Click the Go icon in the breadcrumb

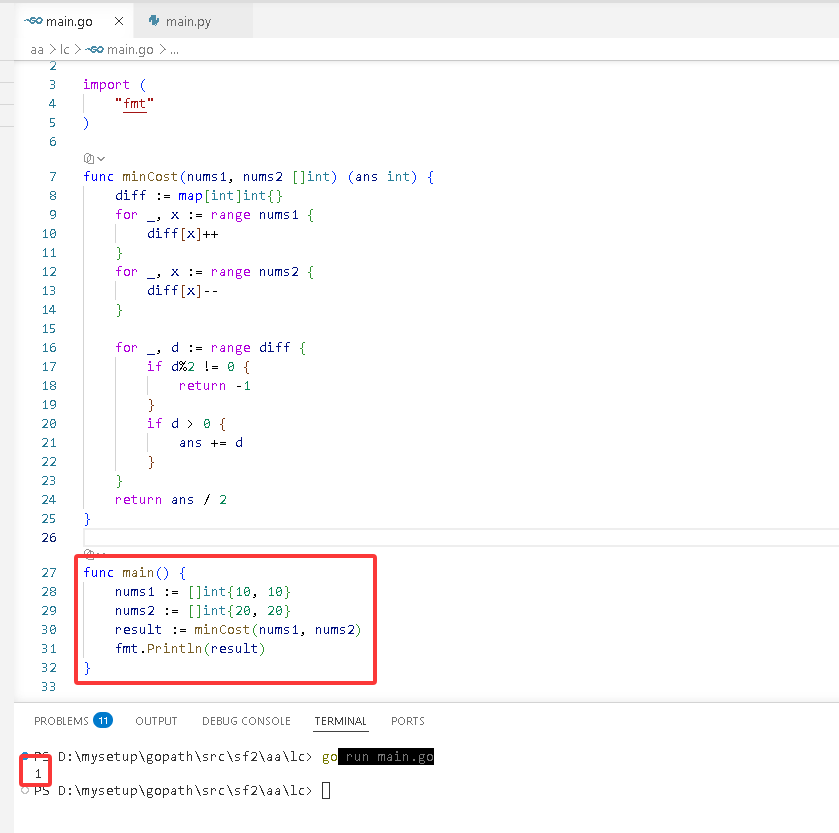(94, 50)
